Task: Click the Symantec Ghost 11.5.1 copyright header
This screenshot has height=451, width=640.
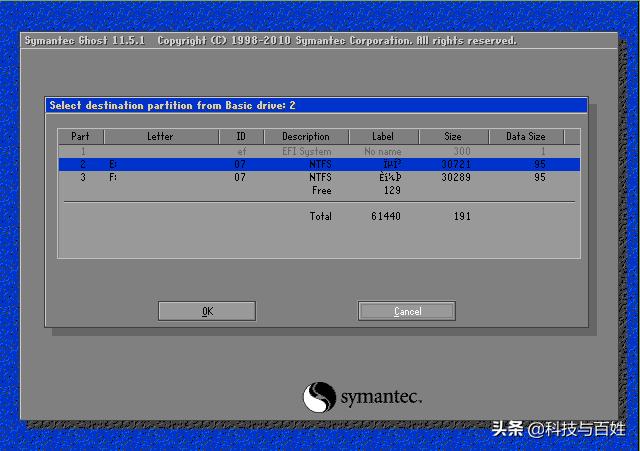Action: click(x=270, y=41)
